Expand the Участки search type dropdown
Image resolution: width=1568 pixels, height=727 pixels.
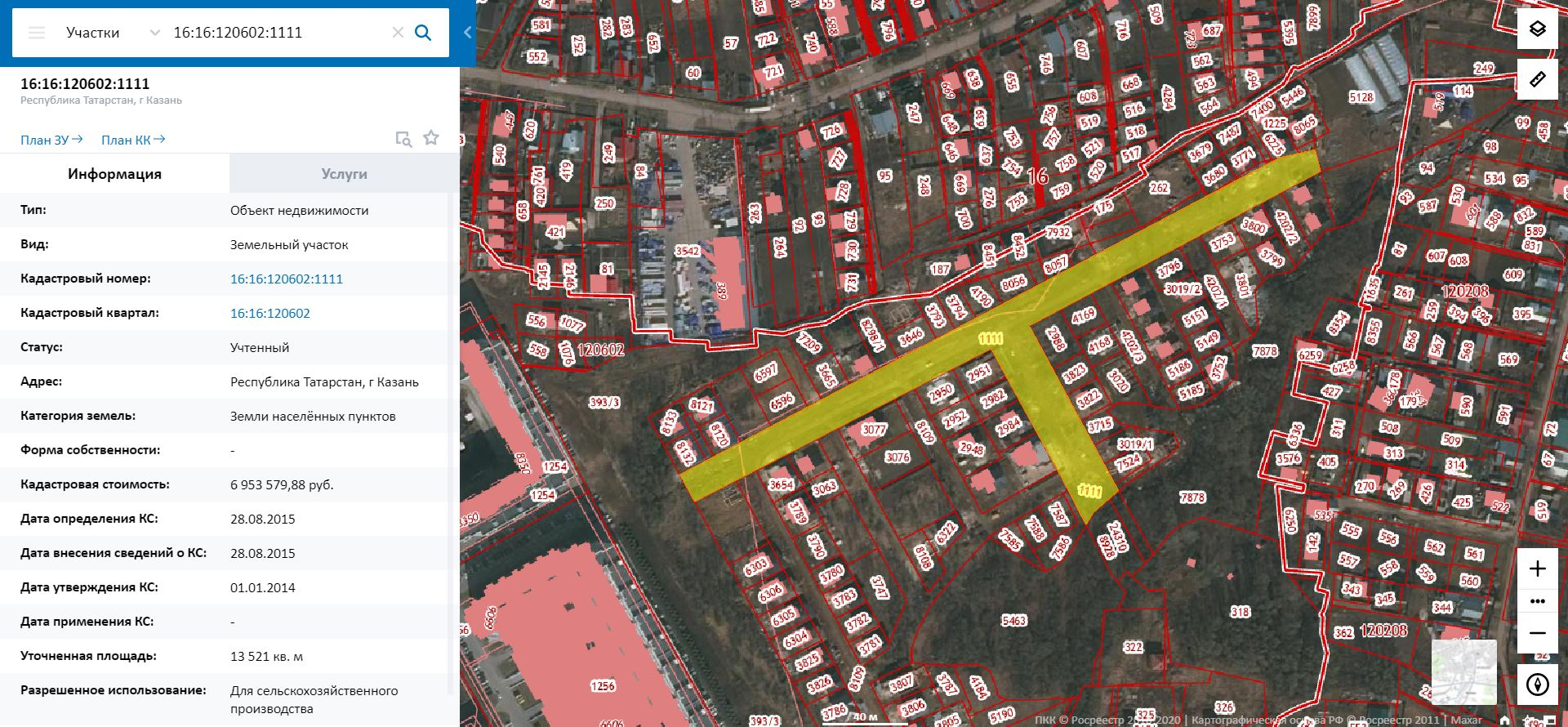click(154, 33)
